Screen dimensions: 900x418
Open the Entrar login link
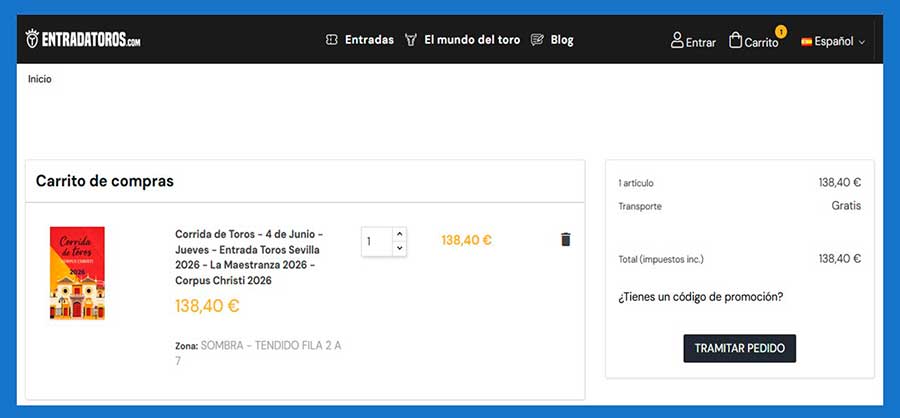pos(701,42)
